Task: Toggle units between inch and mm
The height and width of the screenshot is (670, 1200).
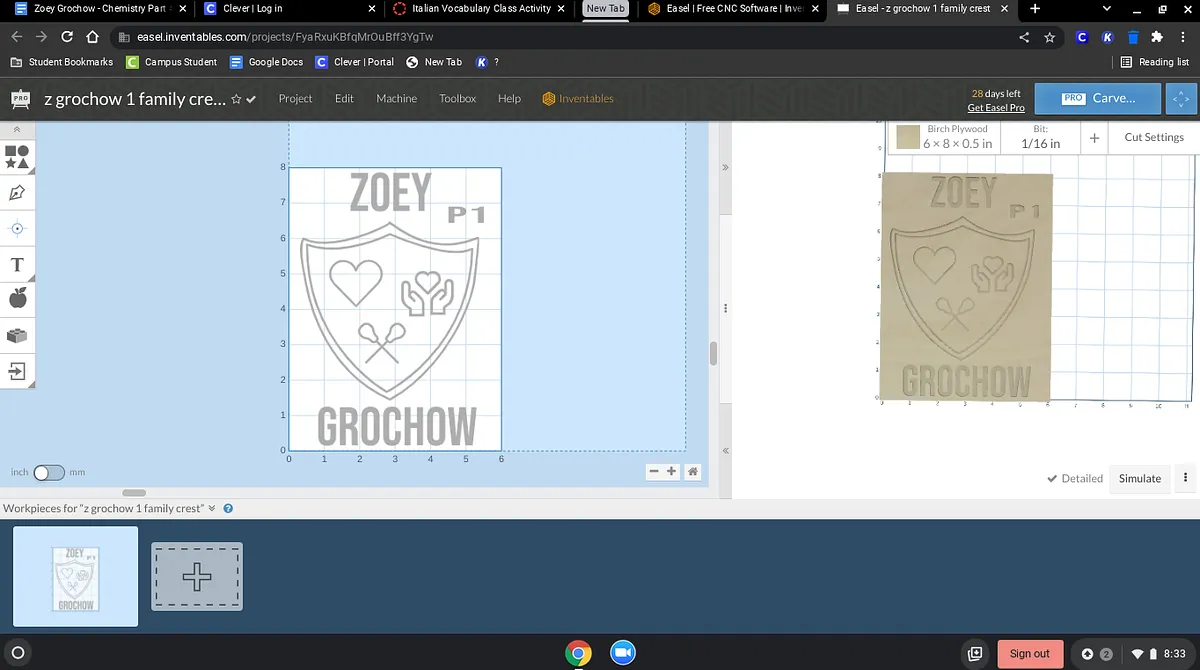Action: pos(49,472)
